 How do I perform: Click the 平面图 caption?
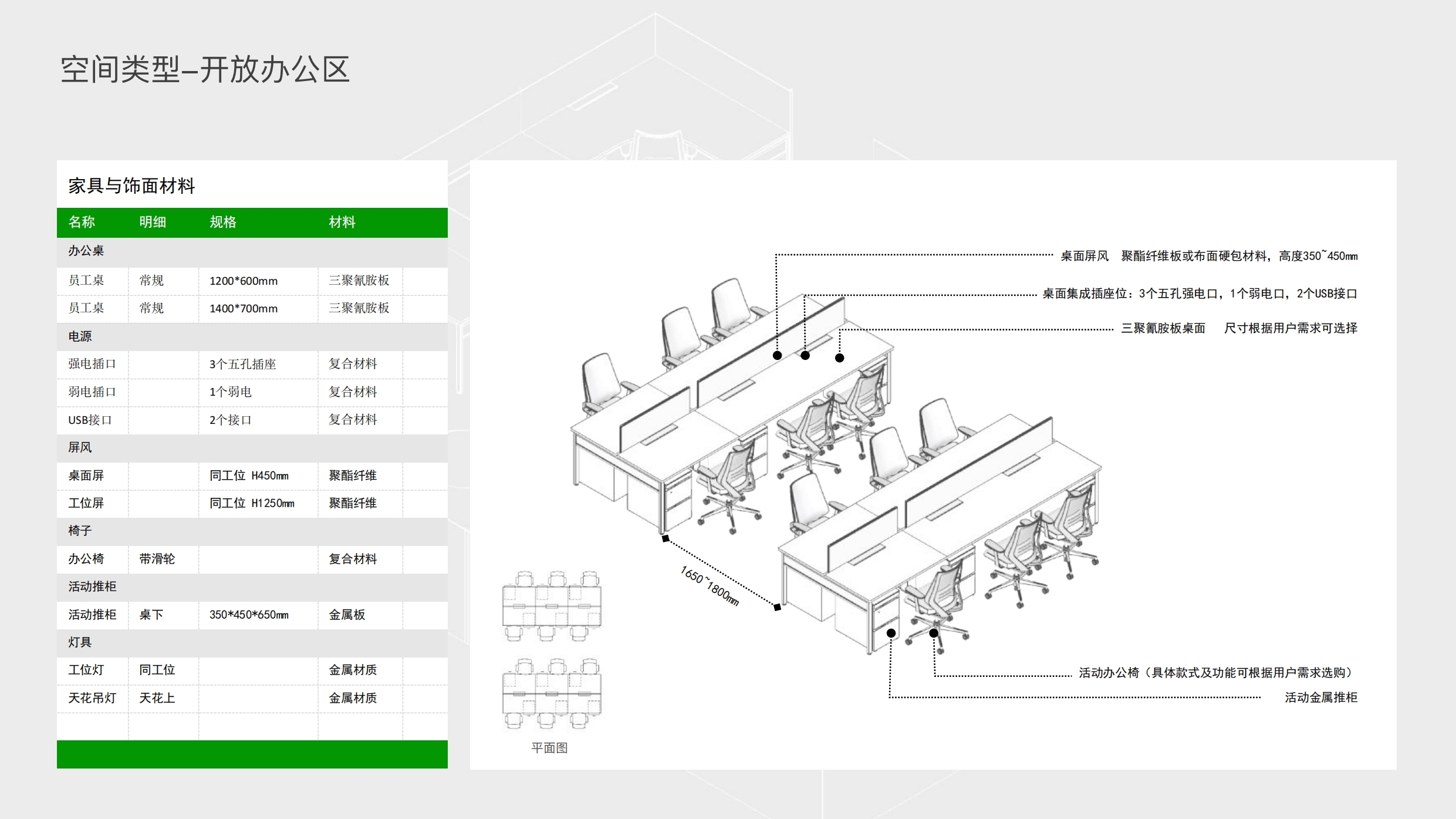tap(549, 748)
